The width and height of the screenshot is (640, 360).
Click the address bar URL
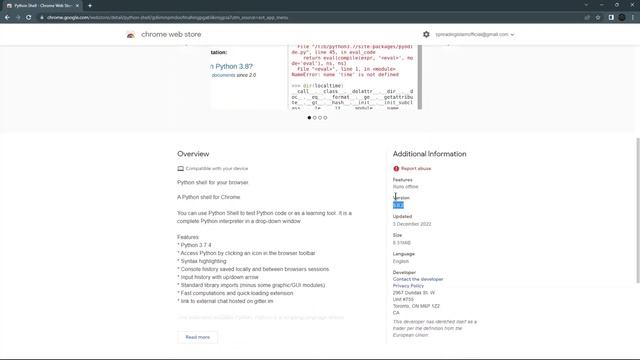pyautogui.click(x=167, y=18)
